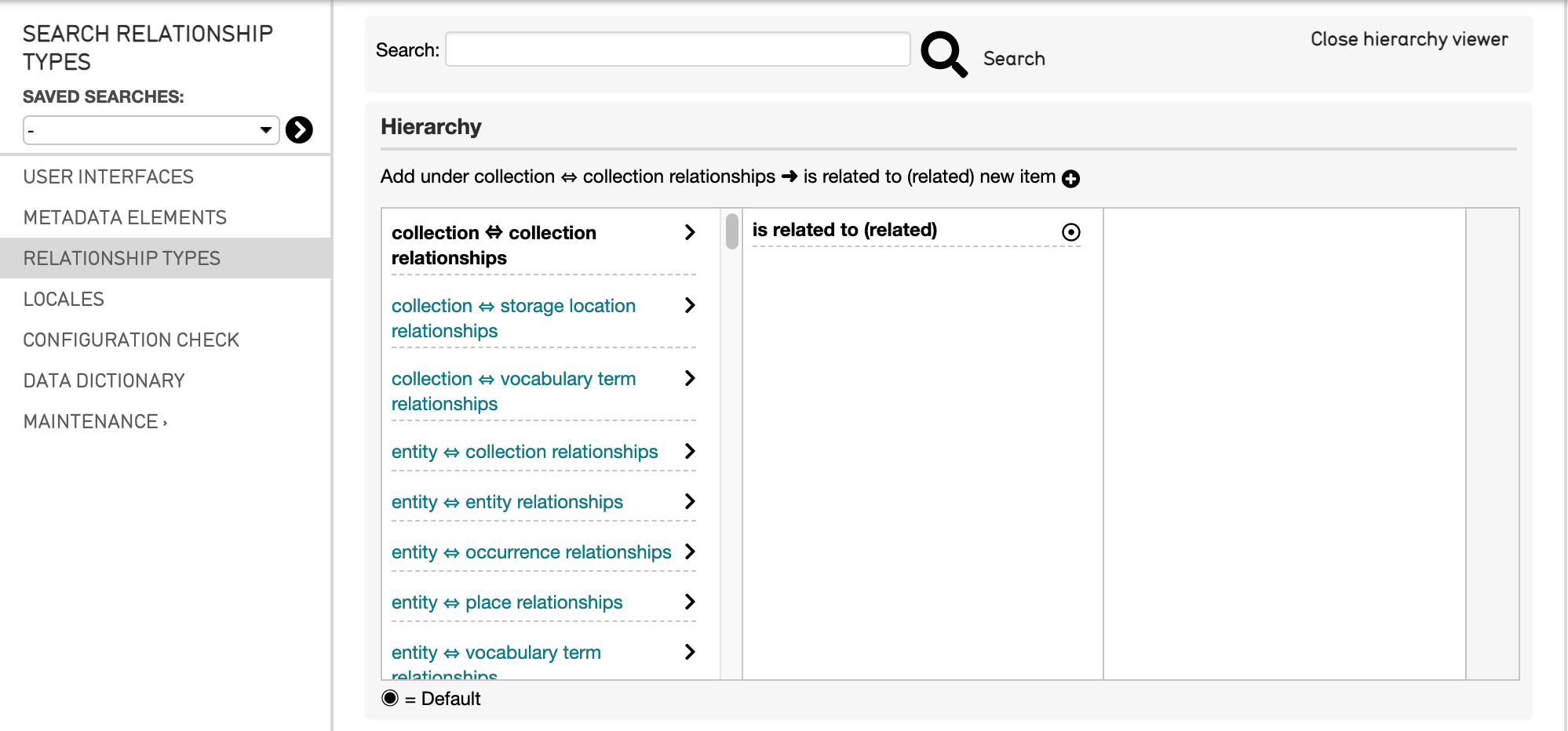This screenshot has height=731, width=1568.
Task: Click chevron beside entity ⇔ occurrence relationships
Action: click(690, 551)
